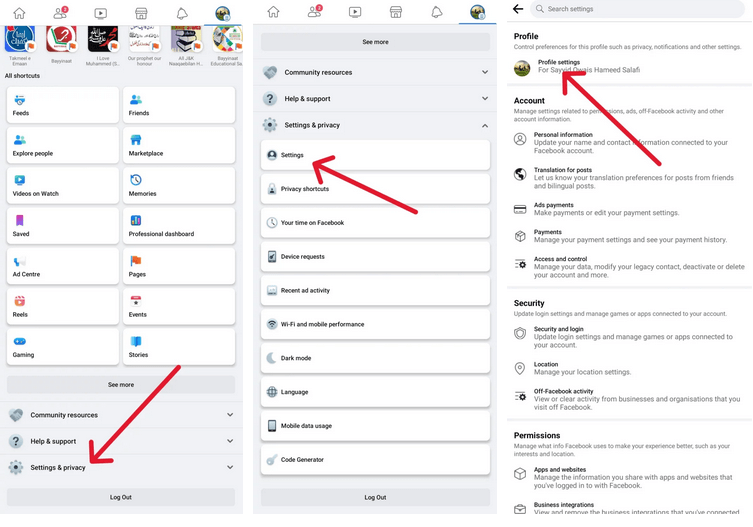Open Notifications bell in left screenshot
Screen dimensions: 753x527
pos(182,13)
